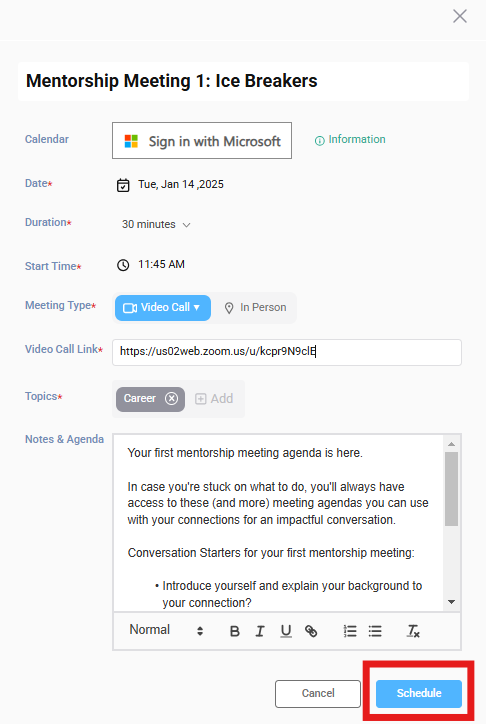Expand the Video Call dropdown arrow
The height and width of the screenshot is (724, 486).
197,308
